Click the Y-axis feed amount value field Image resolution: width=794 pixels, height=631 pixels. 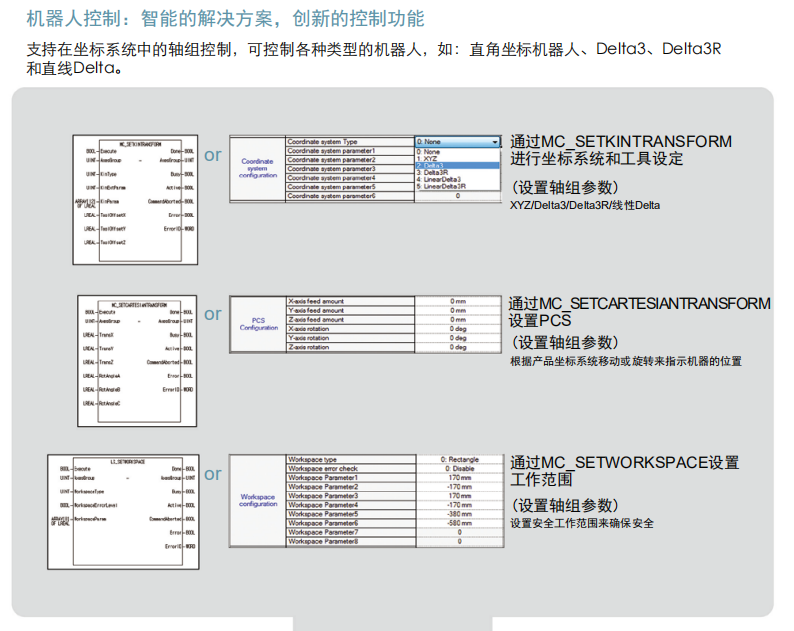[458, 310]
